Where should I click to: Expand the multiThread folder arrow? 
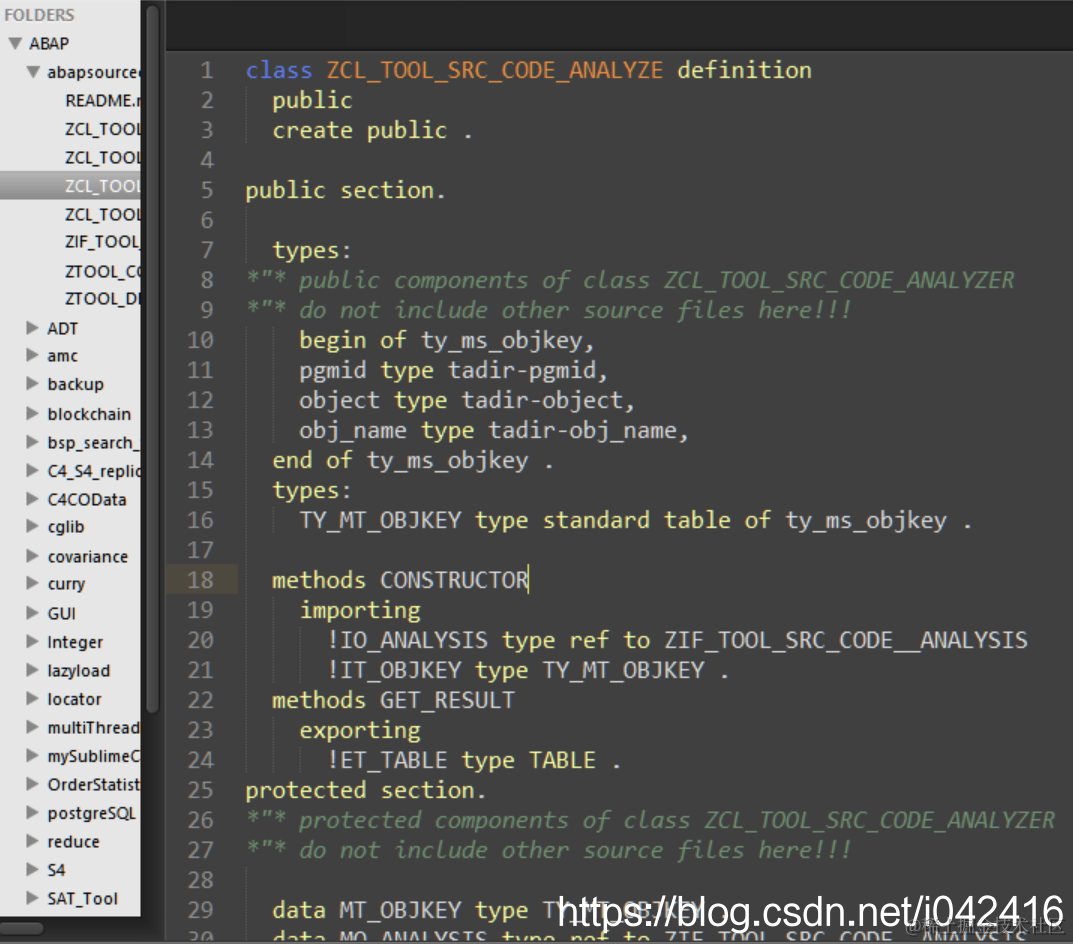tap(32, 727)
